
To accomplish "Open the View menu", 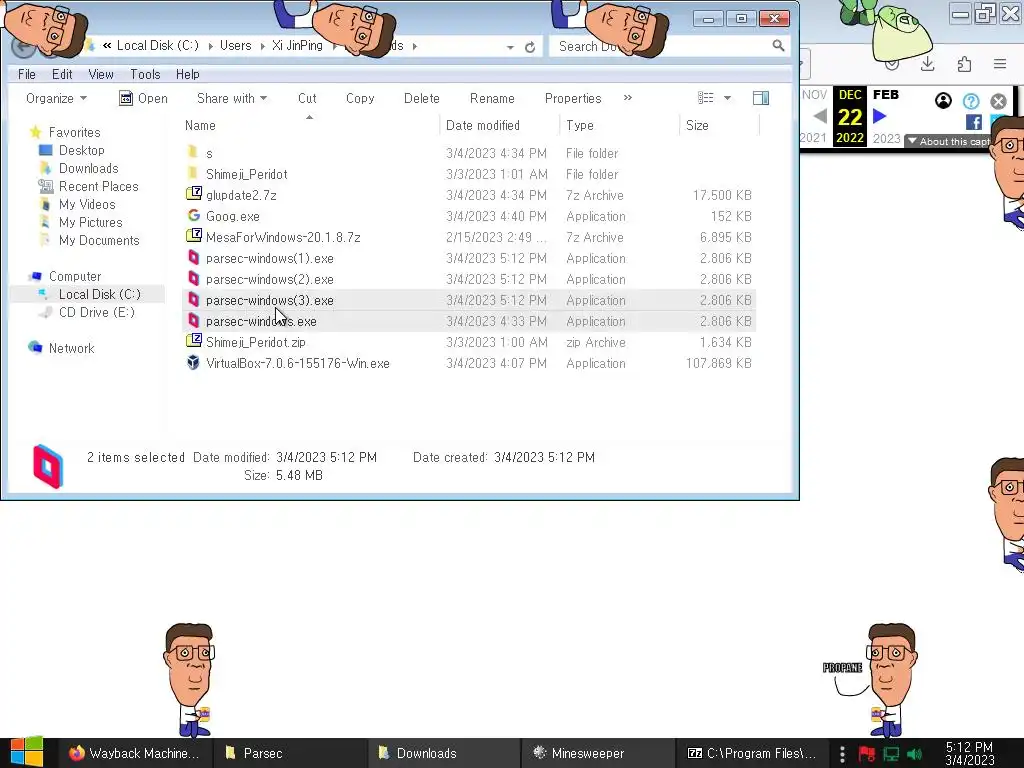I will (x=101, y=74).
